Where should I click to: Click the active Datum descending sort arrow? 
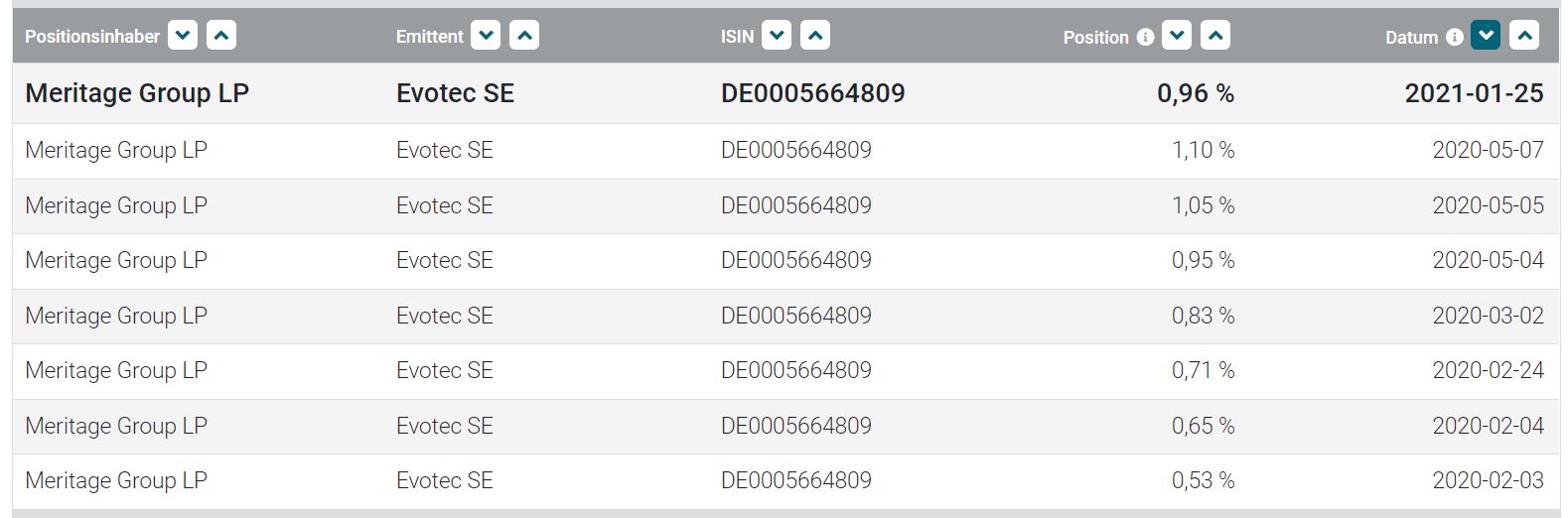[x=1486, y=37]
